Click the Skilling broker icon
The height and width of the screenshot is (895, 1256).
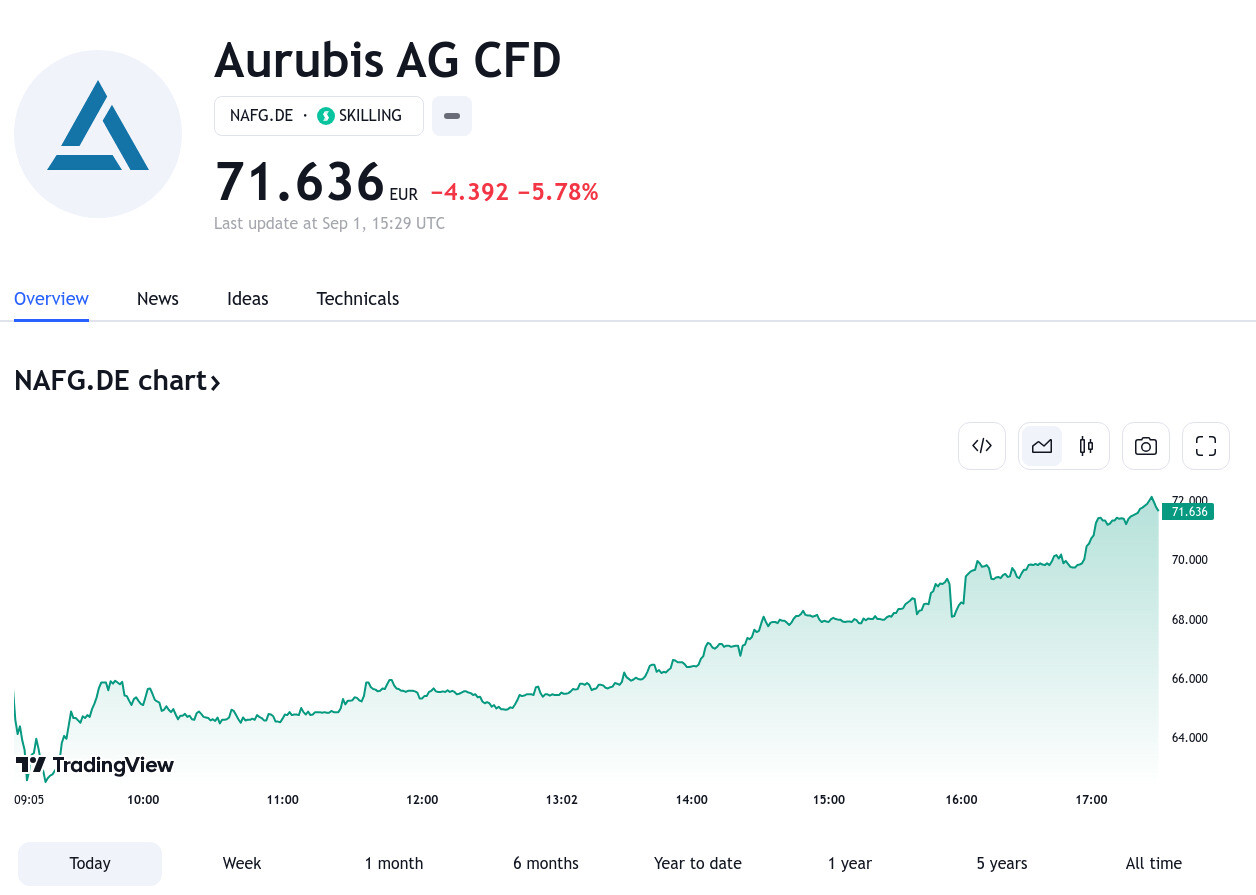[x=325, y=116]
